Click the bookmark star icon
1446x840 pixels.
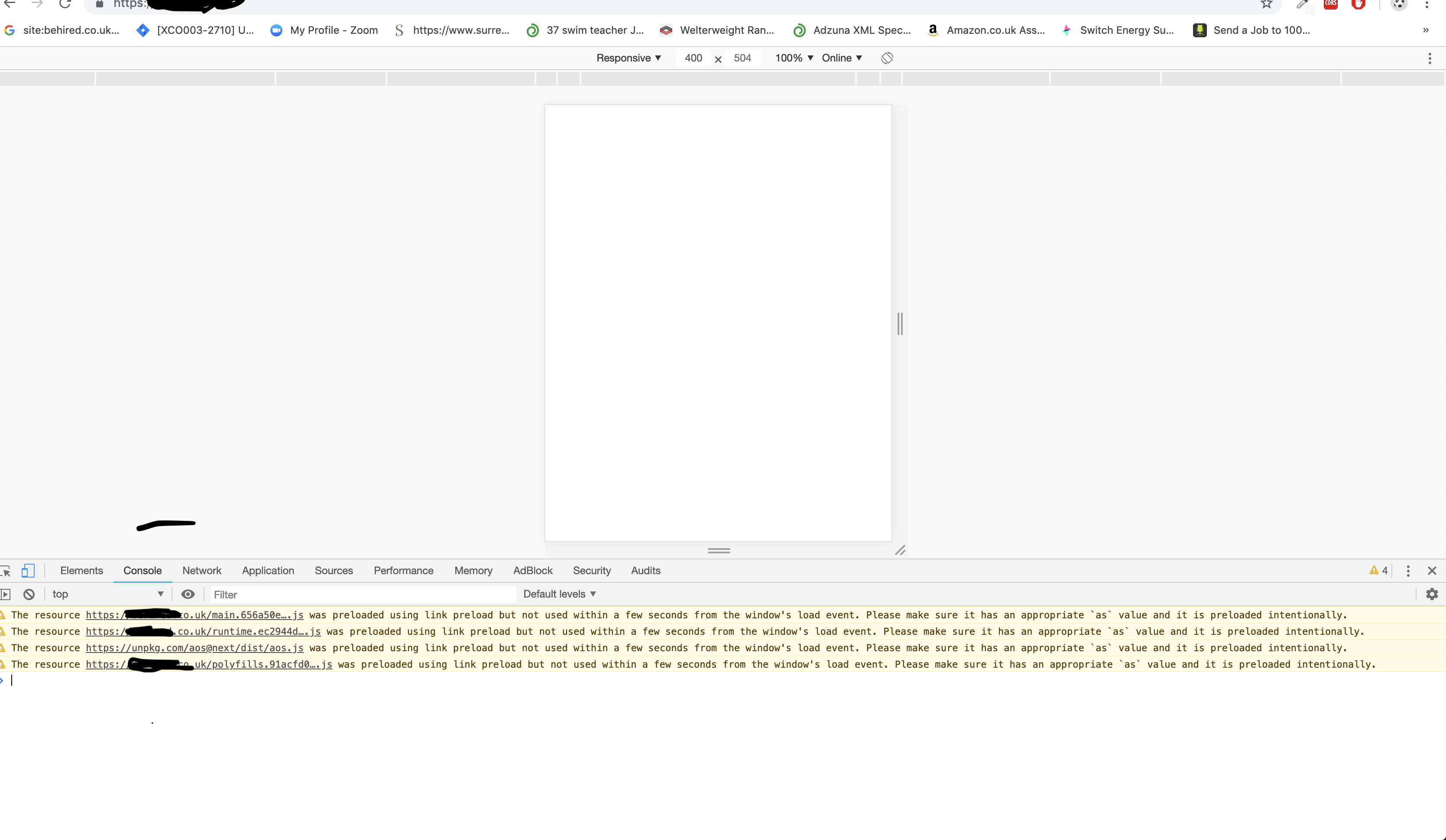(1266, 5)
